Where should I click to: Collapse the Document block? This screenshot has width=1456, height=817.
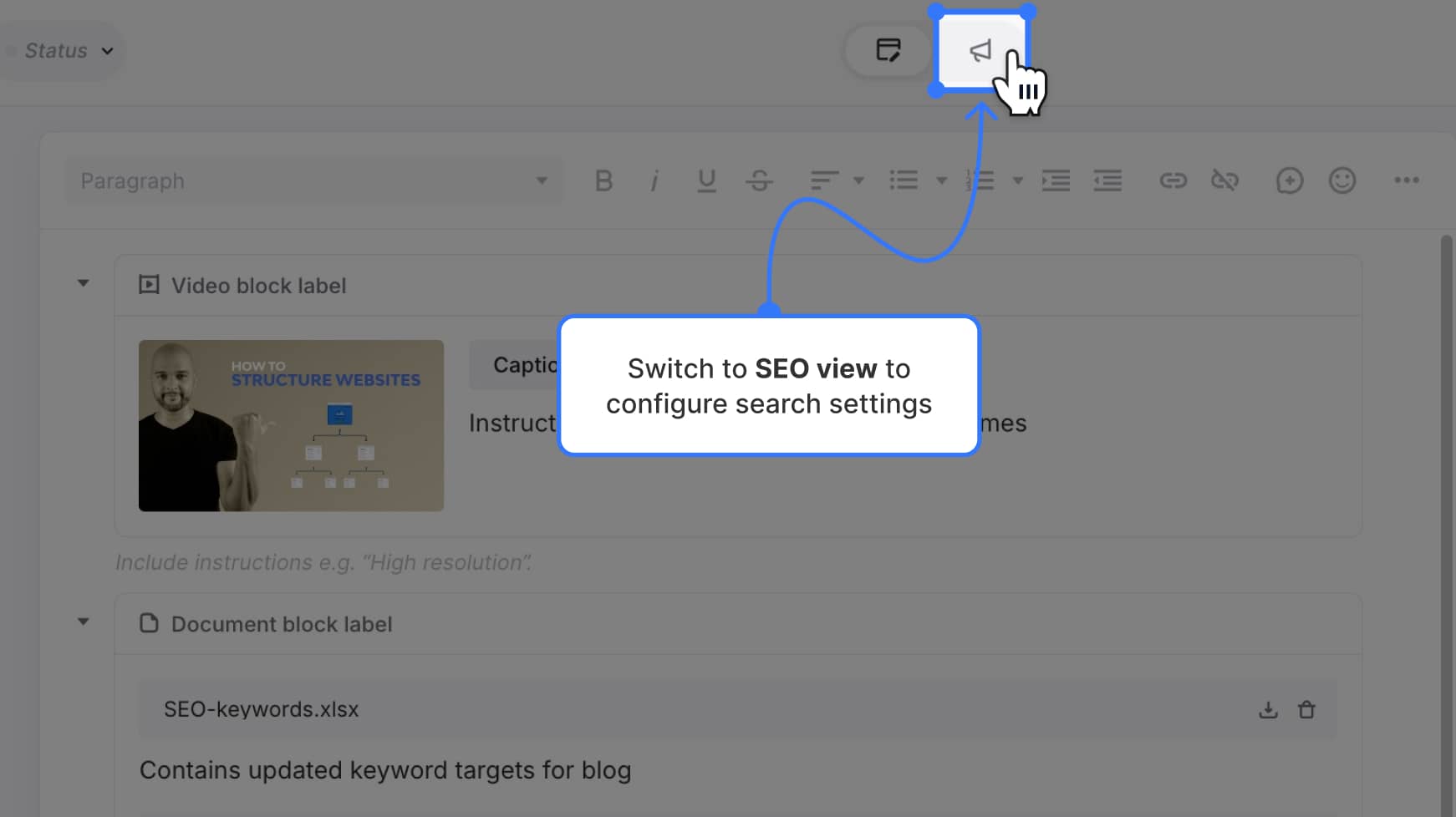click(84, 622)
